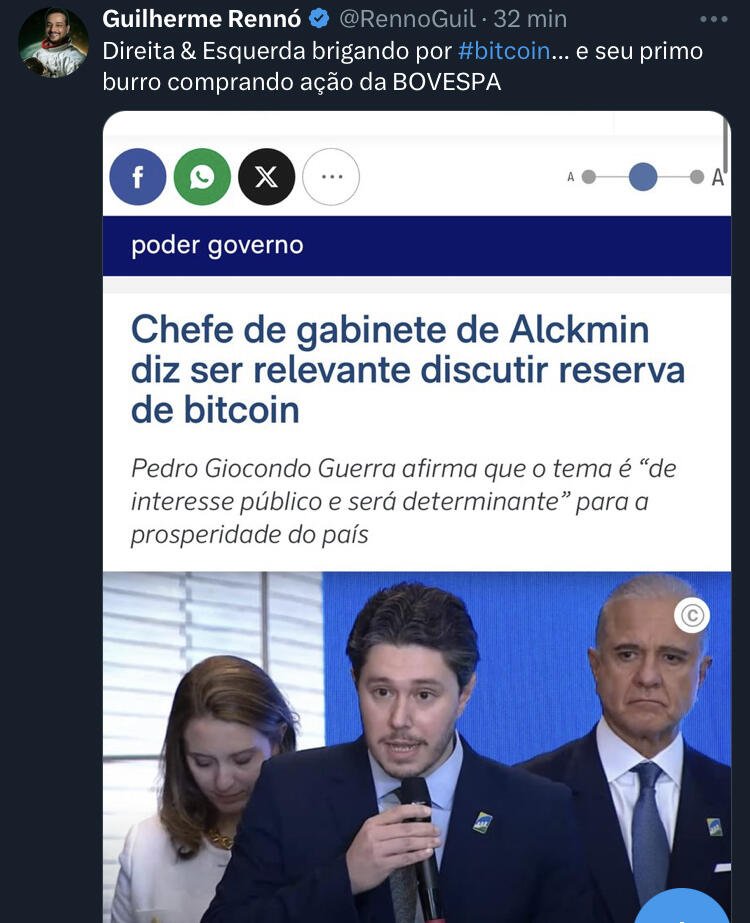The width and height of the screenshot is (750, 923).
Task: Open tweet options three-dot menu
Action: pos(714,19)
